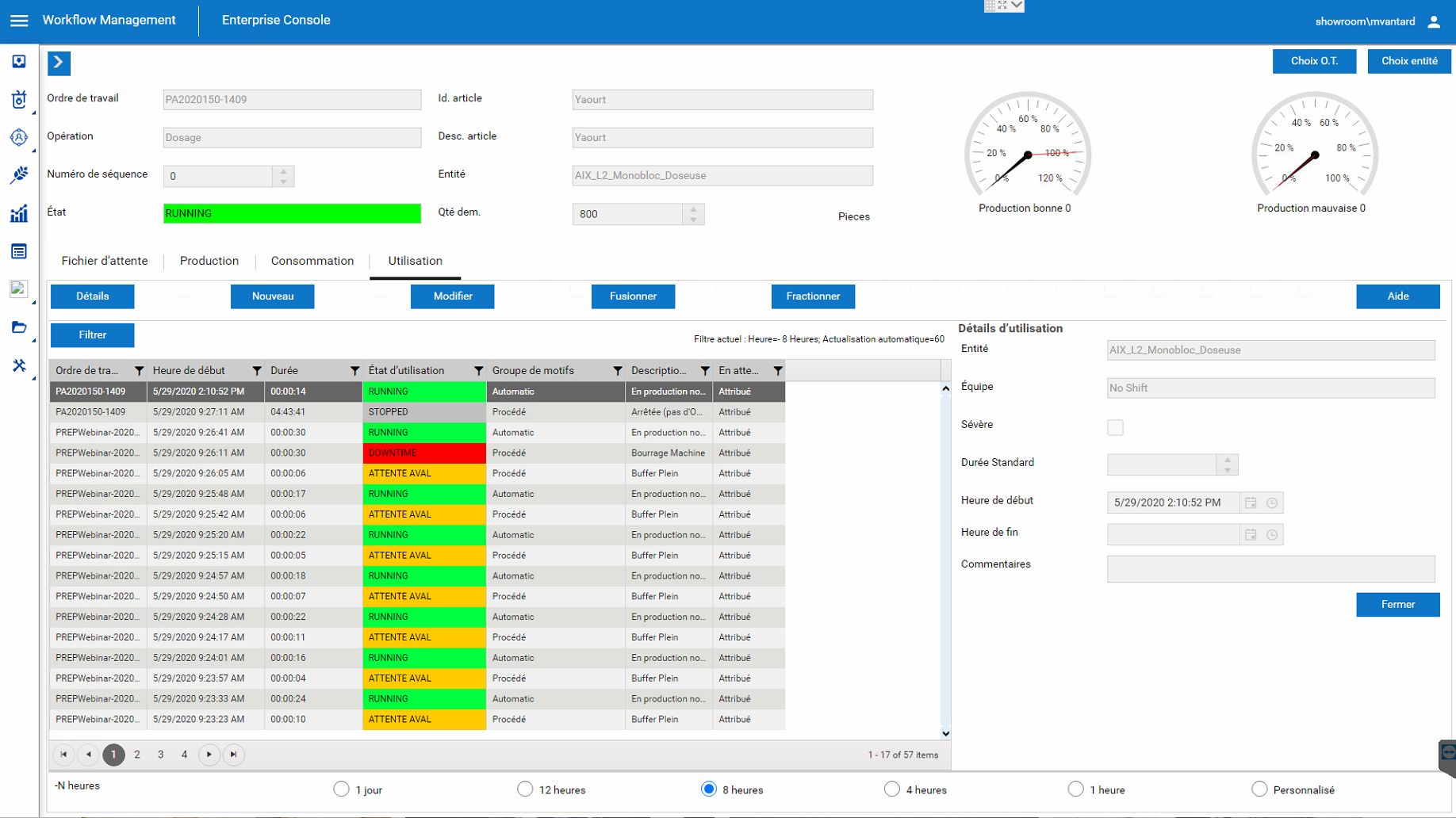Click the user profile icon

coord(1433,21)
